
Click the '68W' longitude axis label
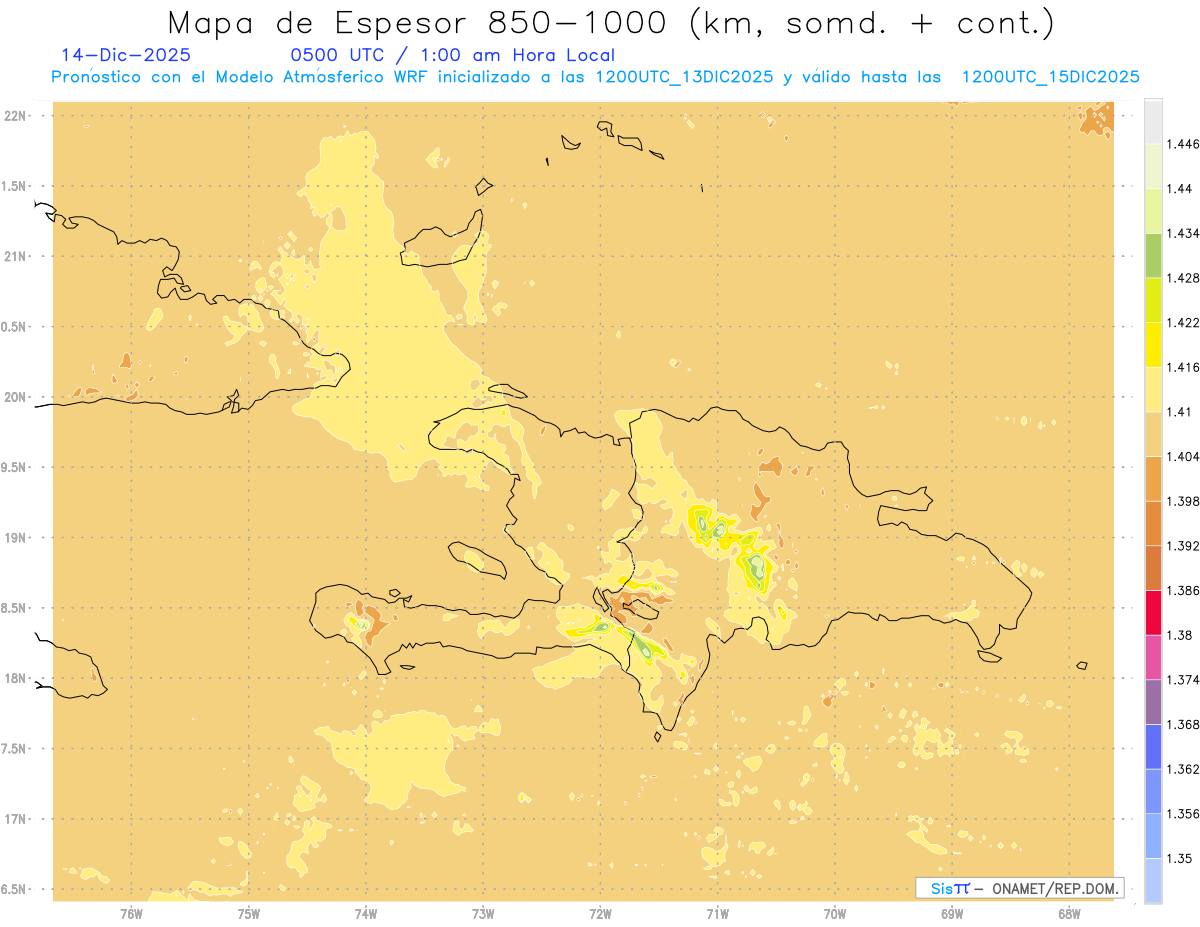click(1069, 913)
